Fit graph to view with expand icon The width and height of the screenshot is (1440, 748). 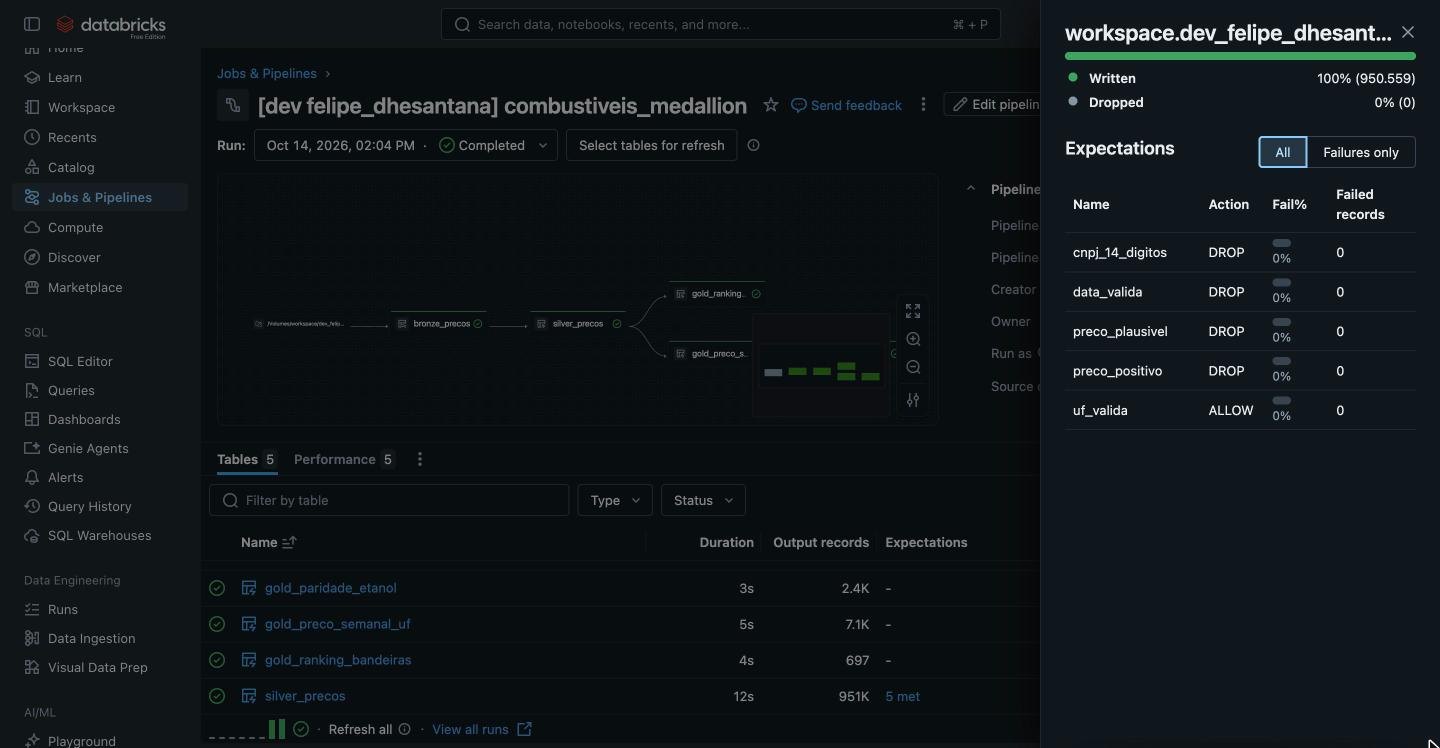pyautogui.click(x=913, y=312)
